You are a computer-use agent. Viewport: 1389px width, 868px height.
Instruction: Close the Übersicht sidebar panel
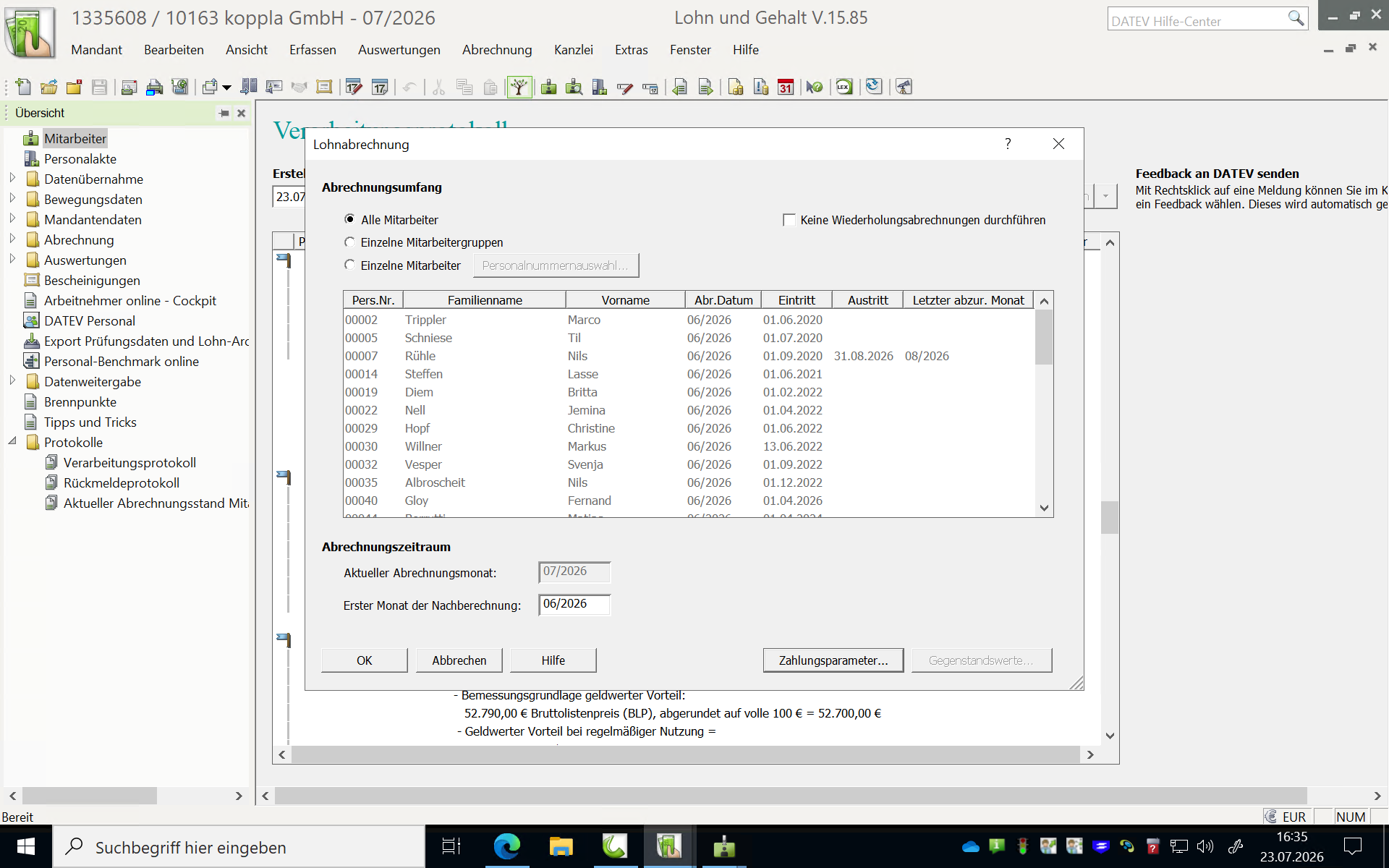click(x=242, y=114)
